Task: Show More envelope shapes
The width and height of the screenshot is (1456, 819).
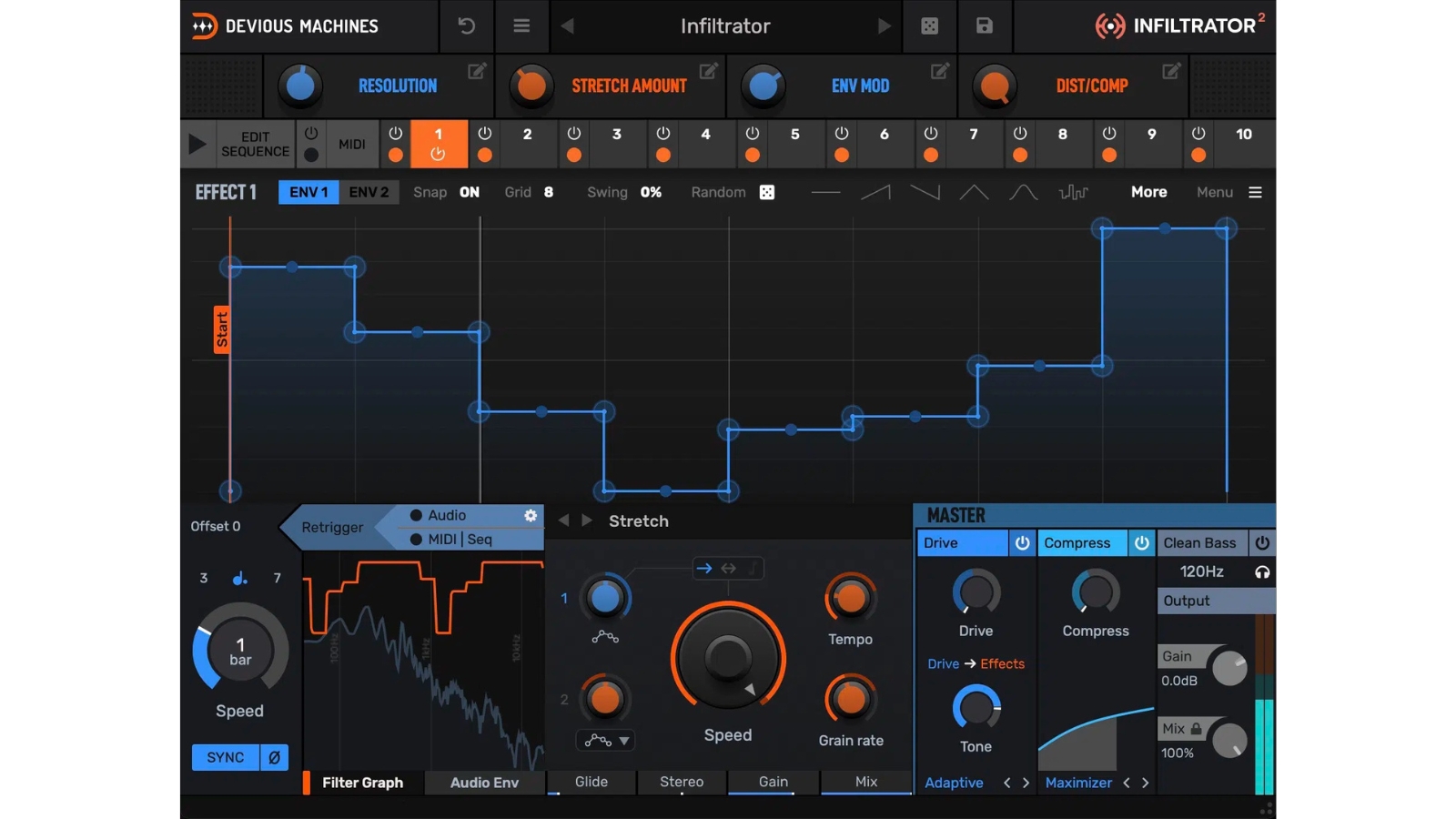Action: [1148, 192]
